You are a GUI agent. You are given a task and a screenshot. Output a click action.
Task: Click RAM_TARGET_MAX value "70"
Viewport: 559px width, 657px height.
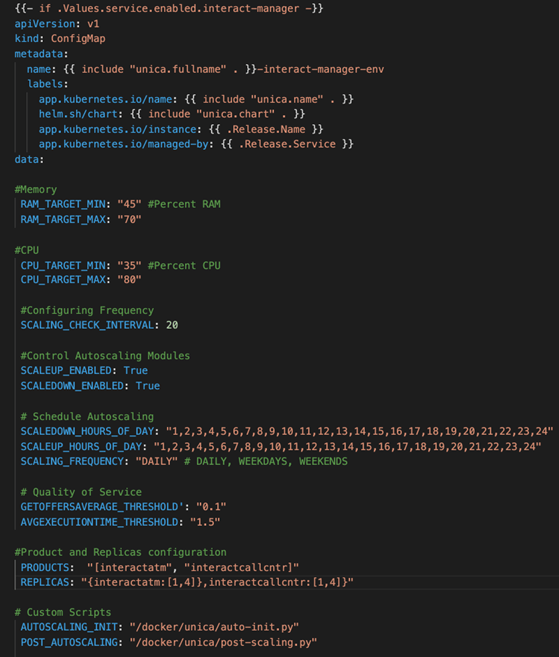(x=129, y=219)
